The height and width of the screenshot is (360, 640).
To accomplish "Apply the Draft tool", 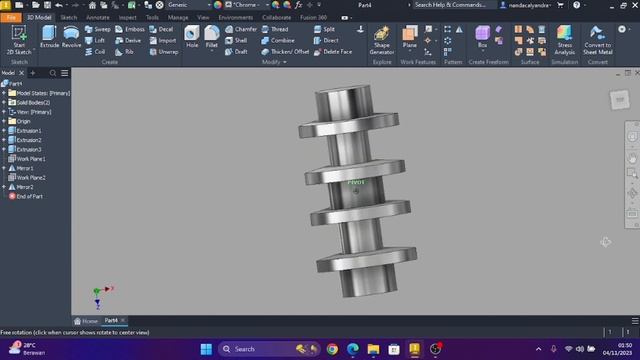I will point(236,52).
